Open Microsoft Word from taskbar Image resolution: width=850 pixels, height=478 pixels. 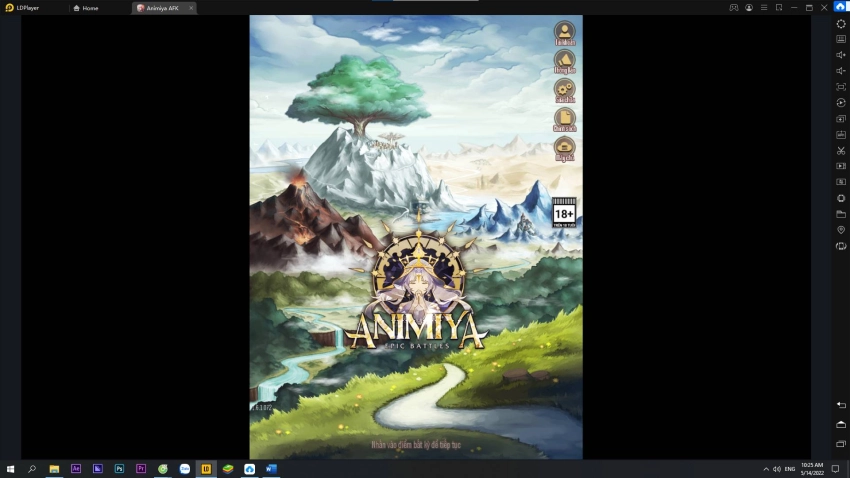coord(272,469)
